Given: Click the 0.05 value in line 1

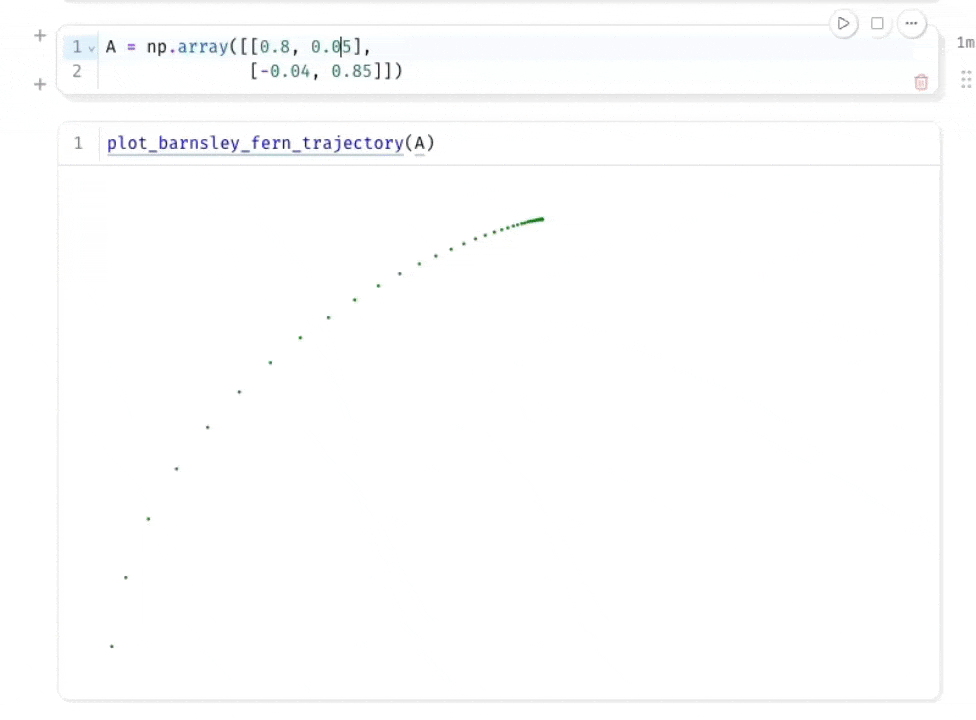Looking at the screenshot, I should tap(331, 47).
